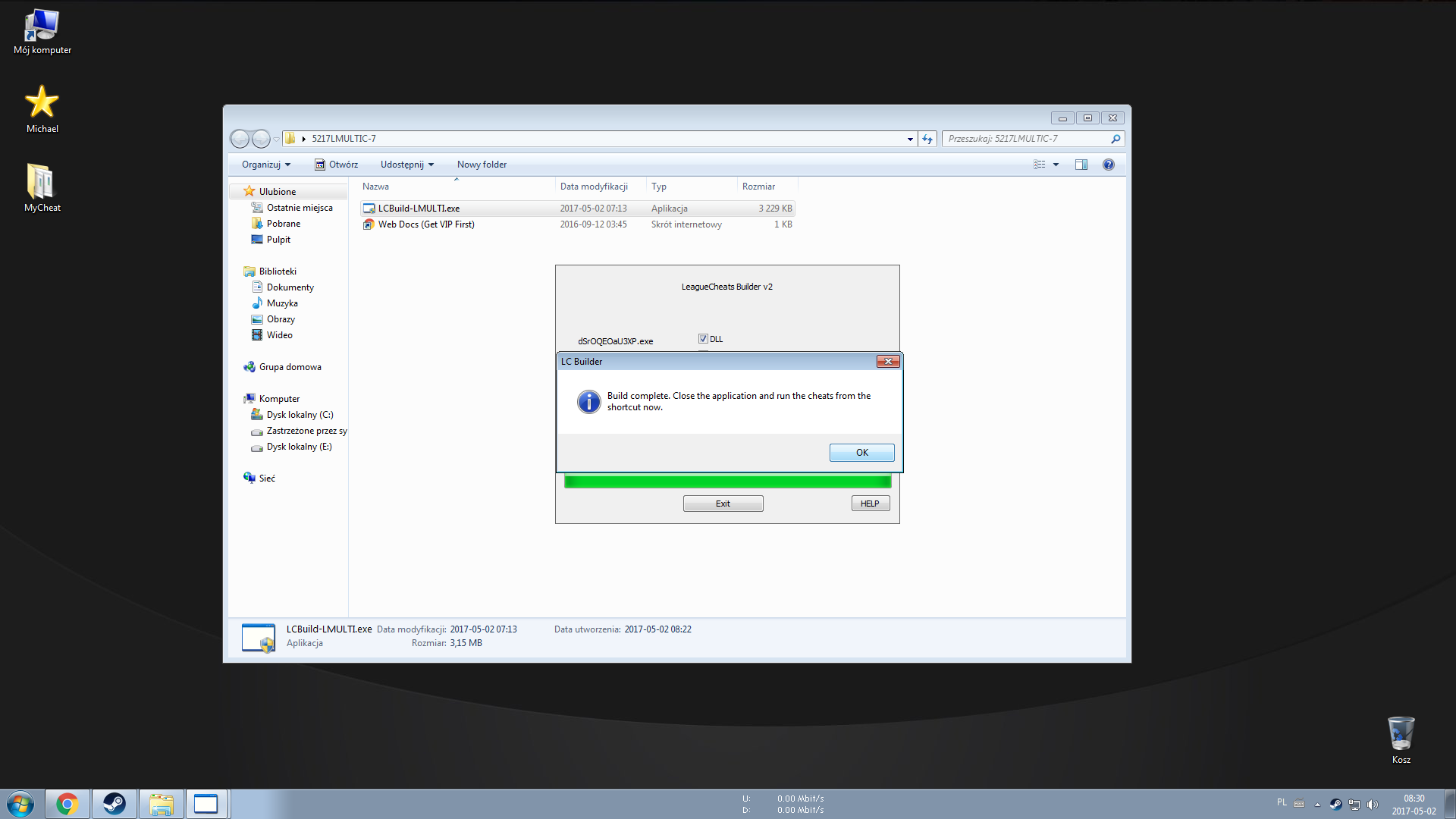Open Dysk lokalny (C:)
This screenshot has height=819, width=1456.
[x=300, y=415]
